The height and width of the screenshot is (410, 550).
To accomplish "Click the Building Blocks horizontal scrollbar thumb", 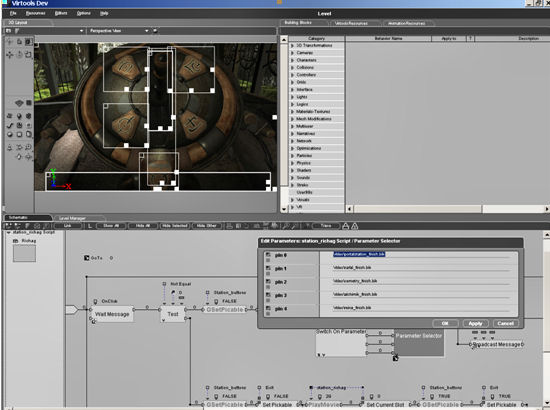I will pyautogui.click(x=418, y=209).
